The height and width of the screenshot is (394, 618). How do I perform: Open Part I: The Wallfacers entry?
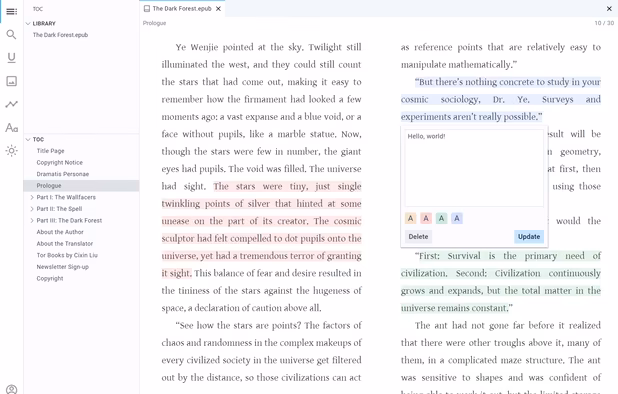[x=66, y=197]
